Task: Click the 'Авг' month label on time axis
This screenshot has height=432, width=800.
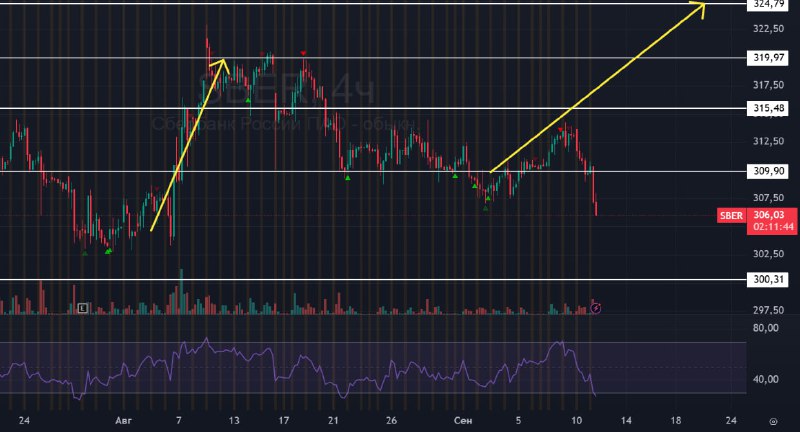Action: 123,421
